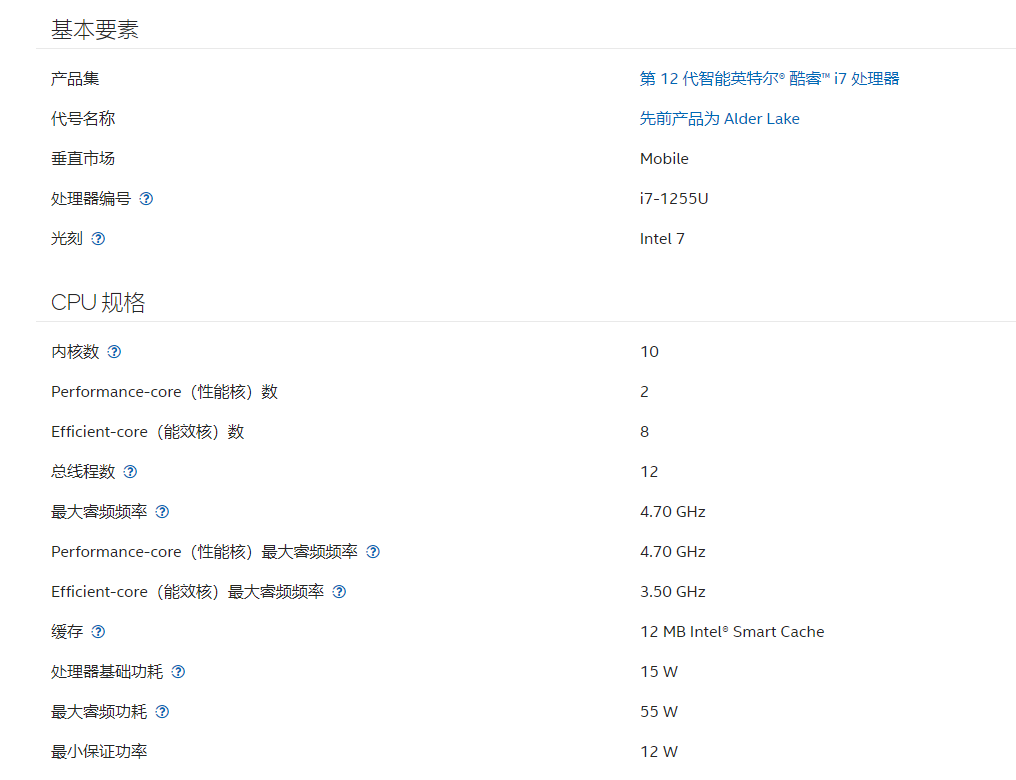Click the i7-1255U processor number value
Image resolution: width=1016 pixels, height=780 pixels.
point(674,199)
